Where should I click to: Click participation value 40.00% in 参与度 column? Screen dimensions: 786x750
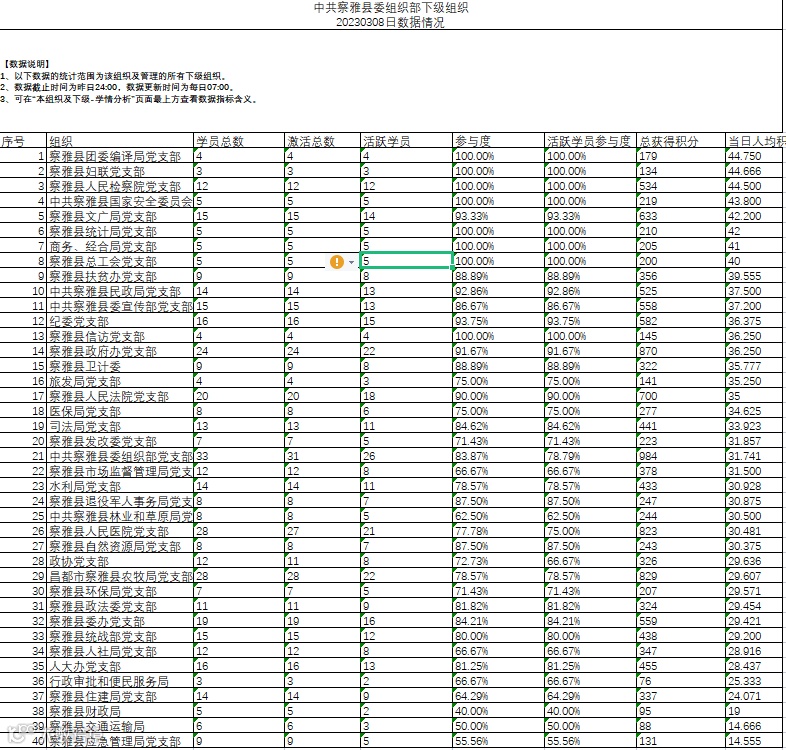tap(471, 711)
